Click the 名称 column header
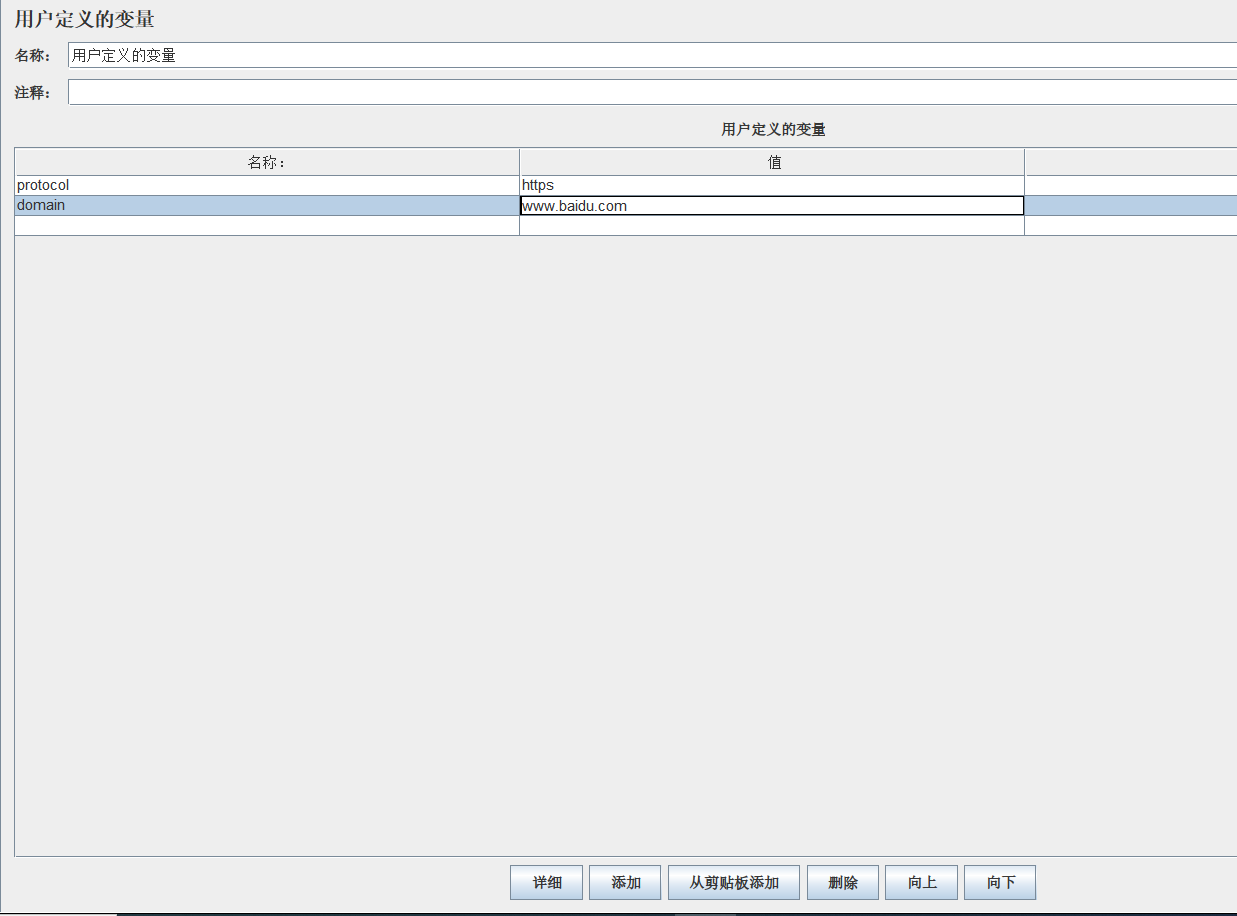Image resolution: width=1237 pixels, height=916 pixels. [x=267, y=162]
